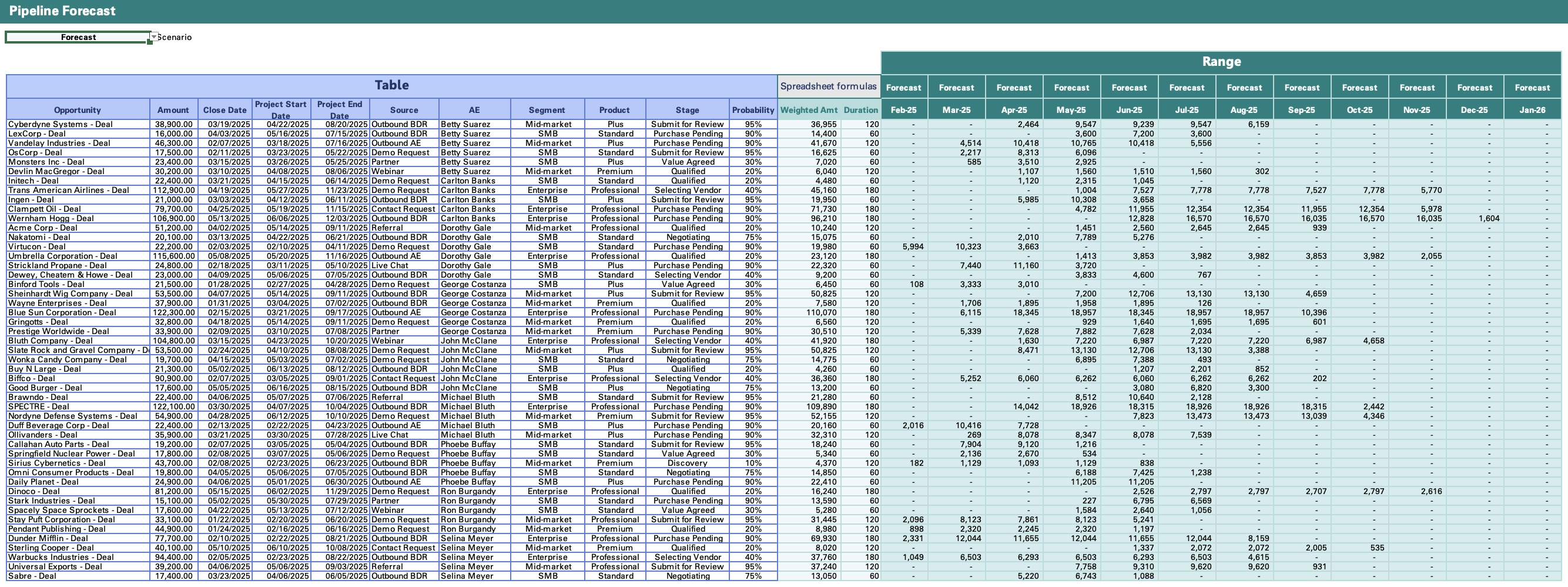Open the Forecast scenario dropdown arrow

coord(154,37)
